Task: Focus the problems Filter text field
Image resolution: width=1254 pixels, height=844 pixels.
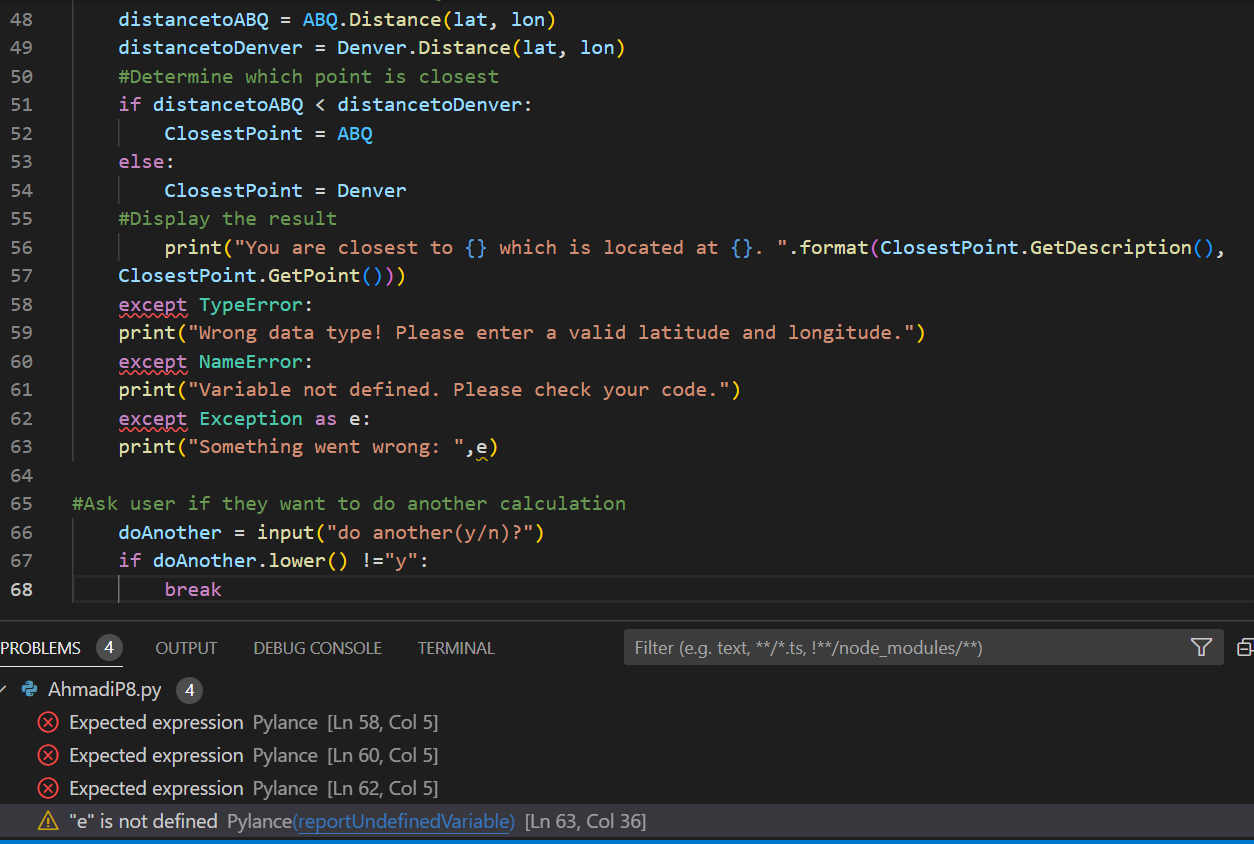Action: (x=900, y=648)
